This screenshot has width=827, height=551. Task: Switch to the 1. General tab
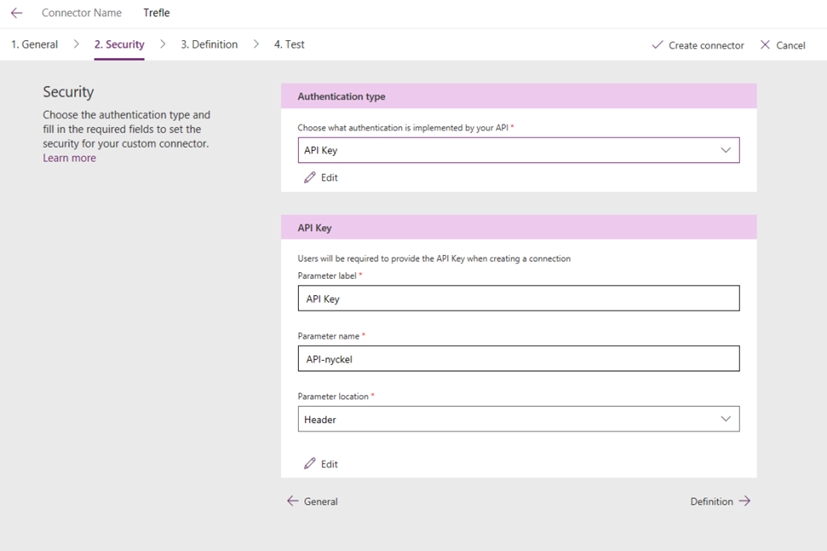34,44
